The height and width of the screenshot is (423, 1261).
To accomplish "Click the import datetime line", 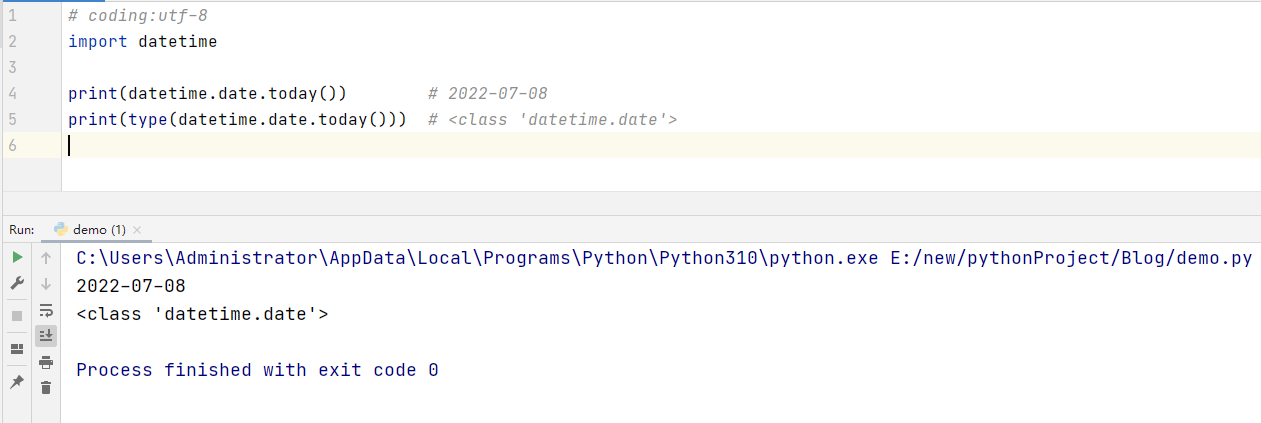I will point(142,42).
